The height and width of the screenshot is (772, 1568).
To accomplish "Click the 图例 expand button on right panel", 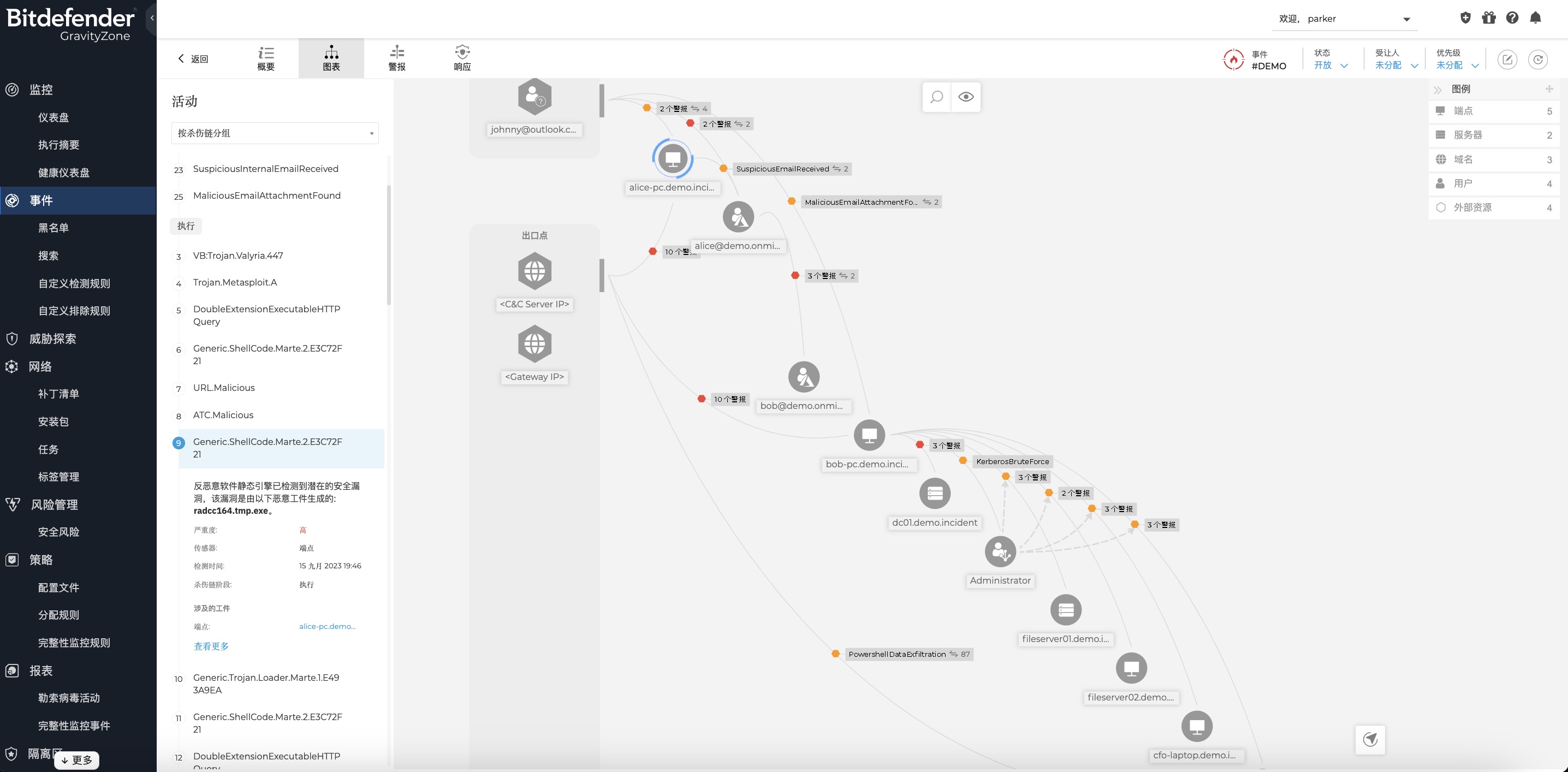I will coord(1437,89).
